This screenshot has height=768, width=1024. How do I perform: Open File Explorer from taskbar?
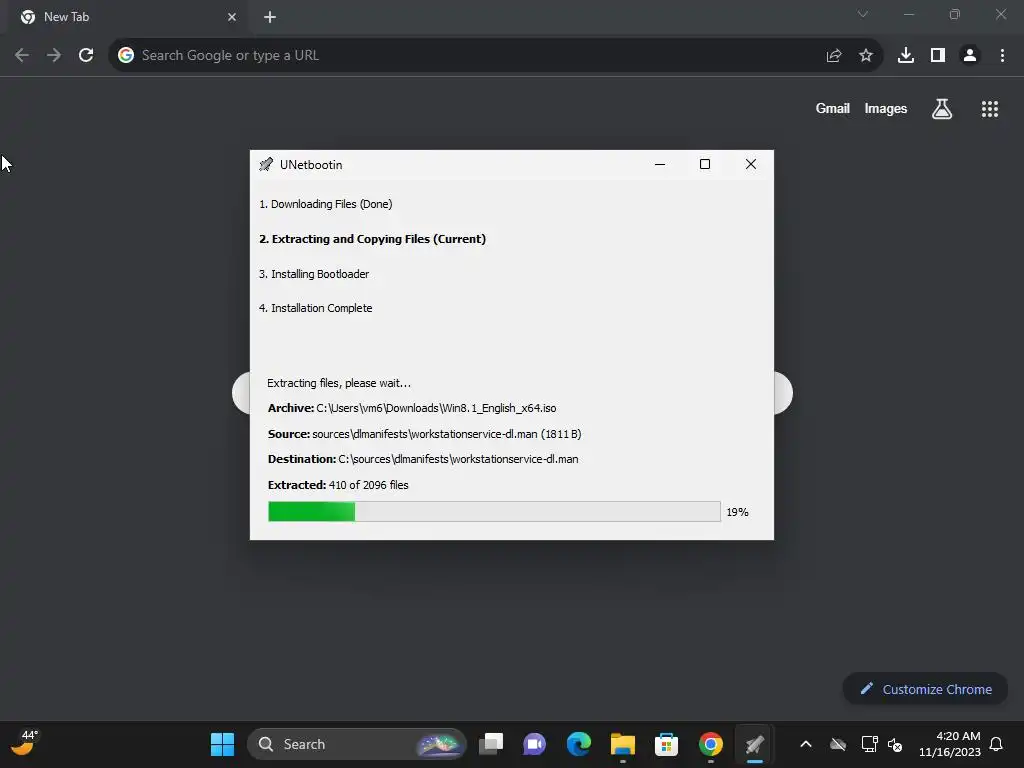tap(622, 744)
